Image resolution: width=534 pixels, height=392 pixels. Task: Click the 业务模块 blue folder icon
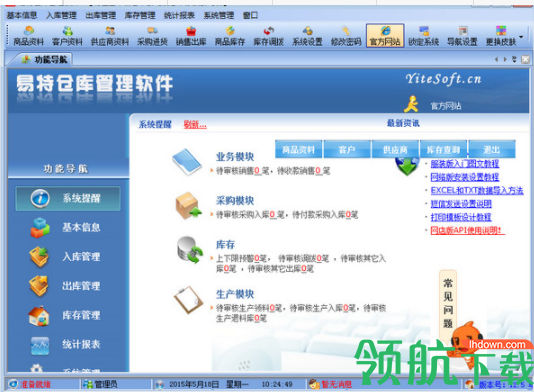[187, 162]
